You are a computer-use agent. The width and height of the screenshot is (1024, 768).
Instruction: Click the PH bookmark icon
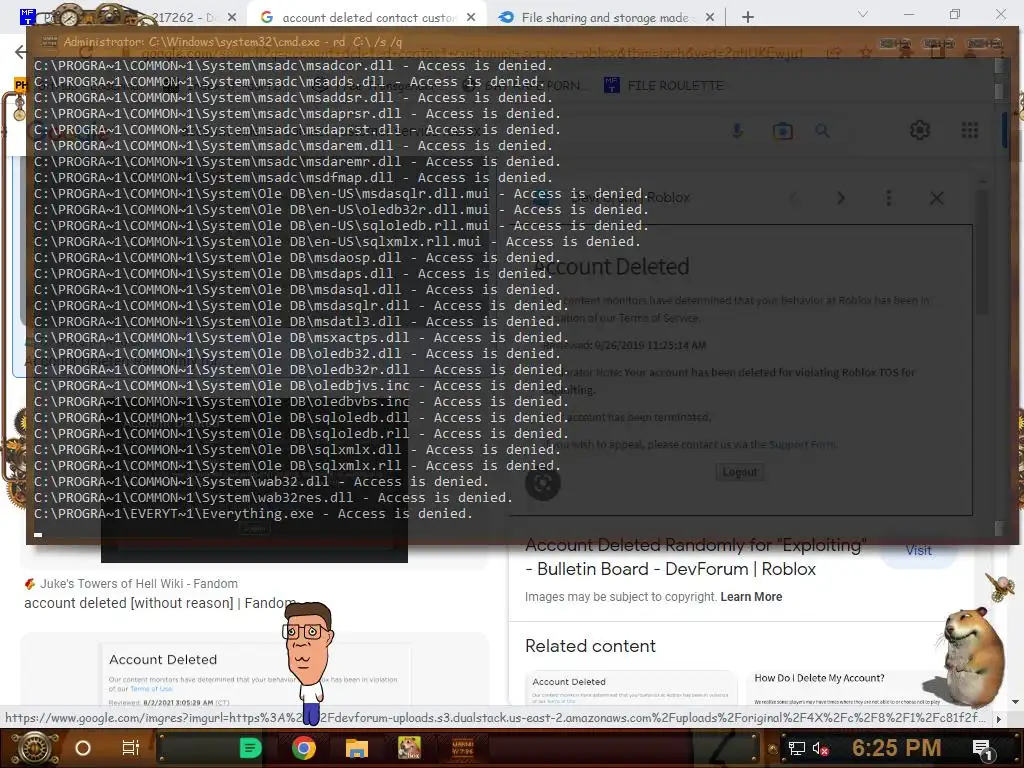click(20, 85)
